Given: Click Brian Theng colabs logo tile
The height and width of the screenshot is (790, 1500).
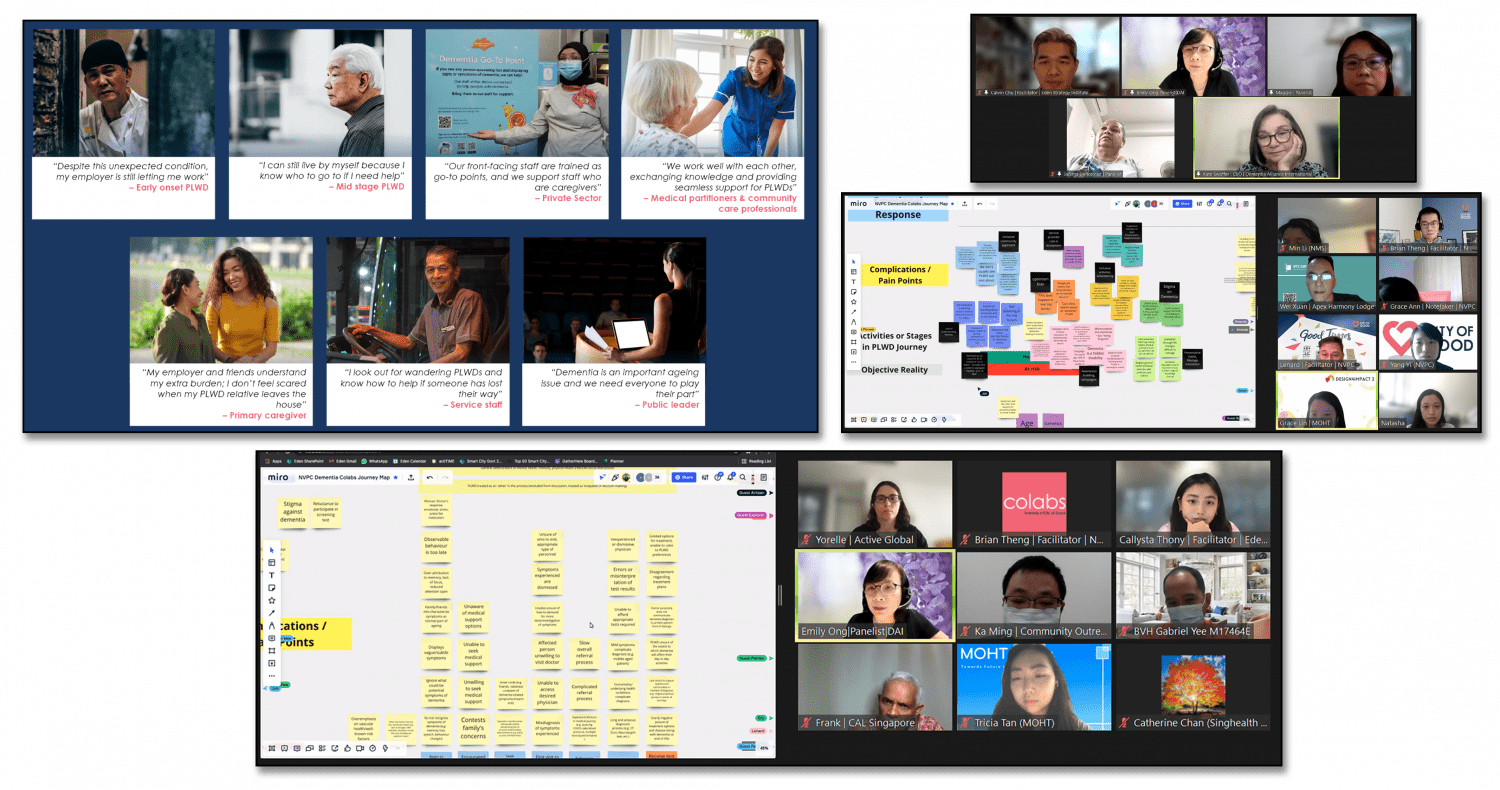Looking at the screenshot, I should coord(1033,504).
